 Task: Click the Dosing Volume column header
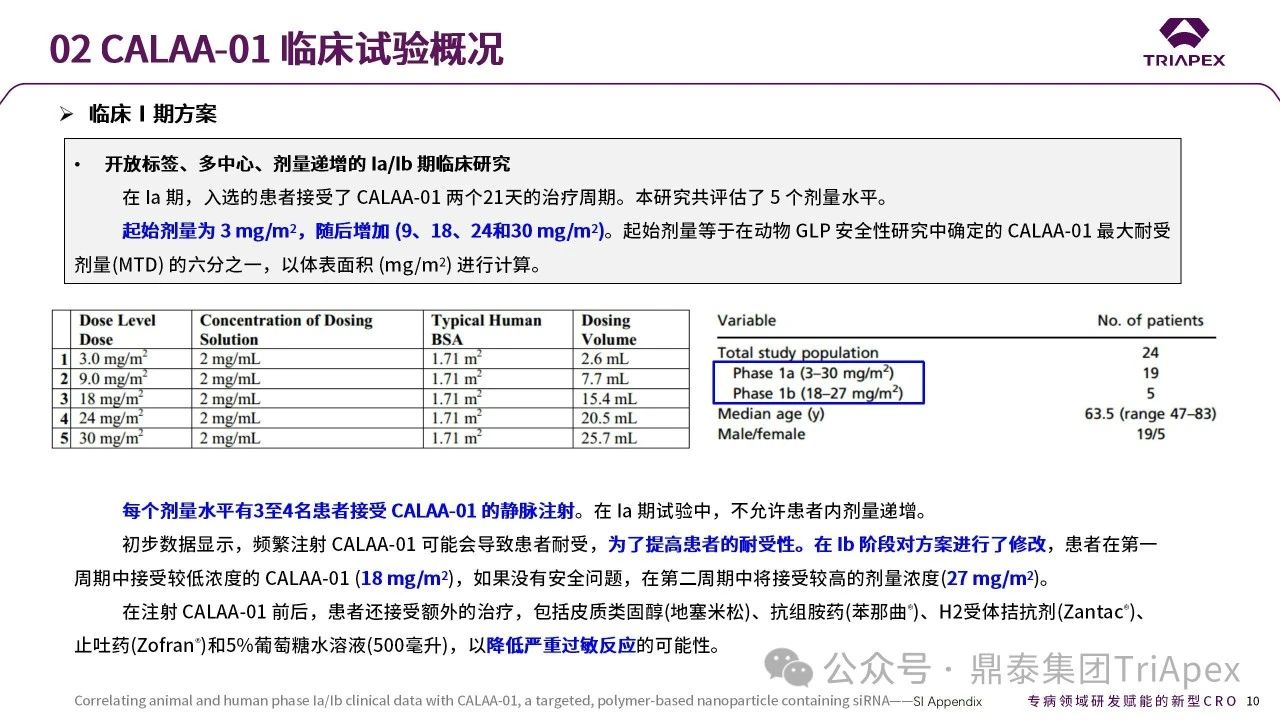(x=608, y=330)
